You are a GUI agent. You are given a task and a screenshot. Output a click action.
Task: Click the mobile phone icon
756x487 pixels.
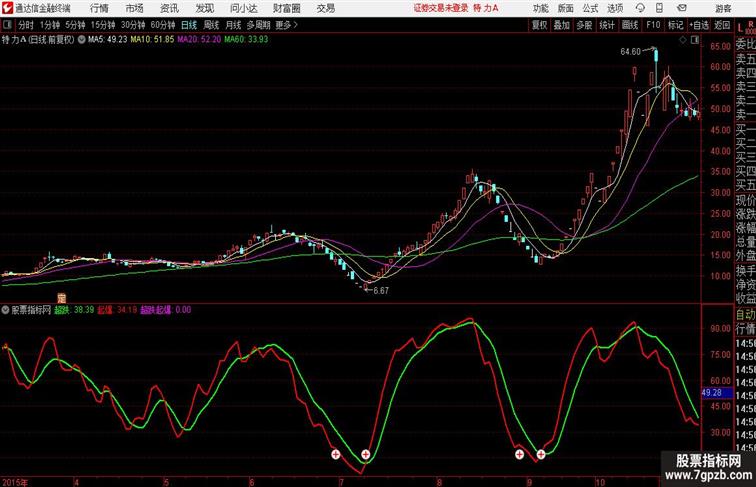(x=659, y=8)
